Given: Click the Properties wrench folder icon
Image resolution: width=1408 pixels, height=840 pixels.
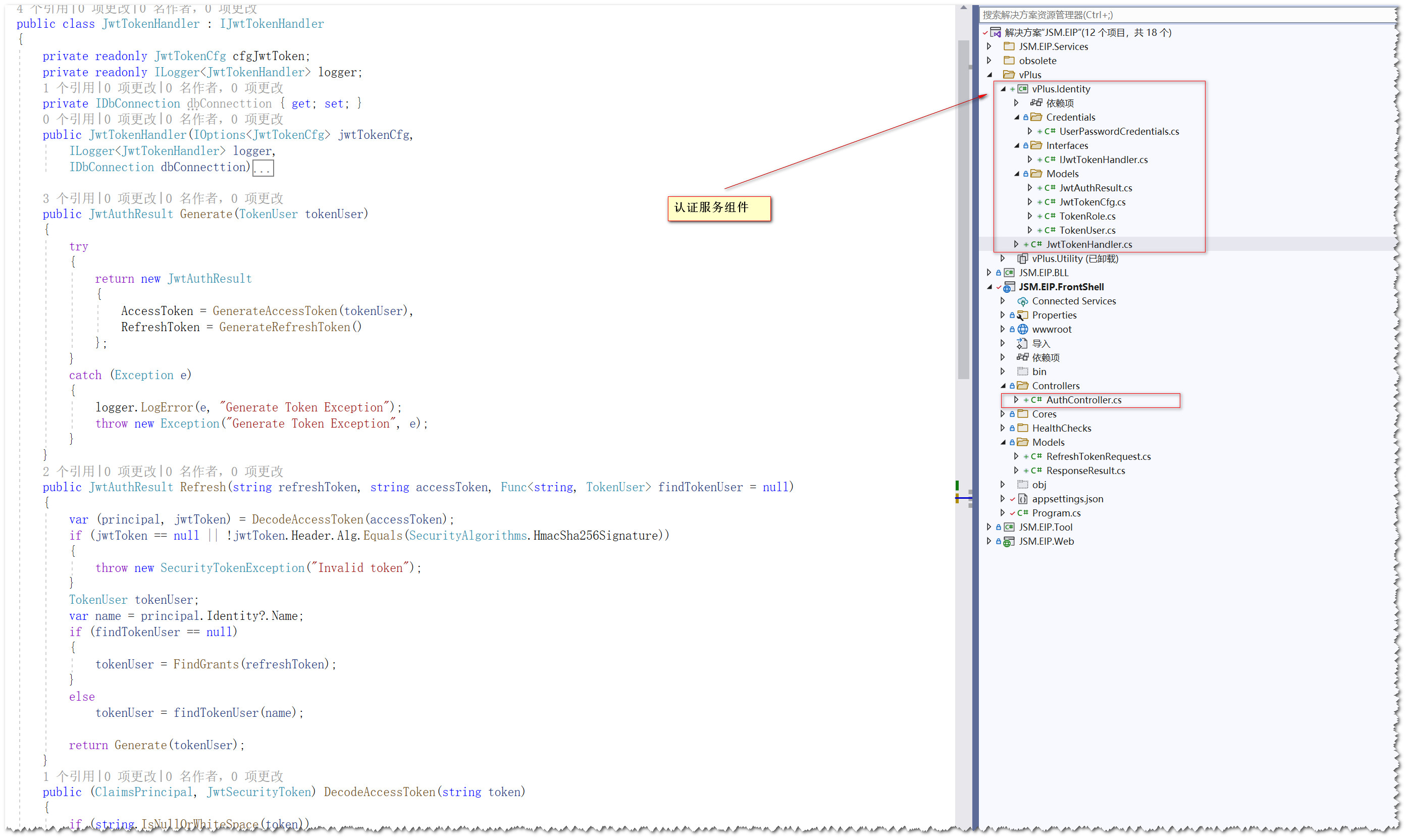Looking at the screenshot, I should tap(1023, 316).
